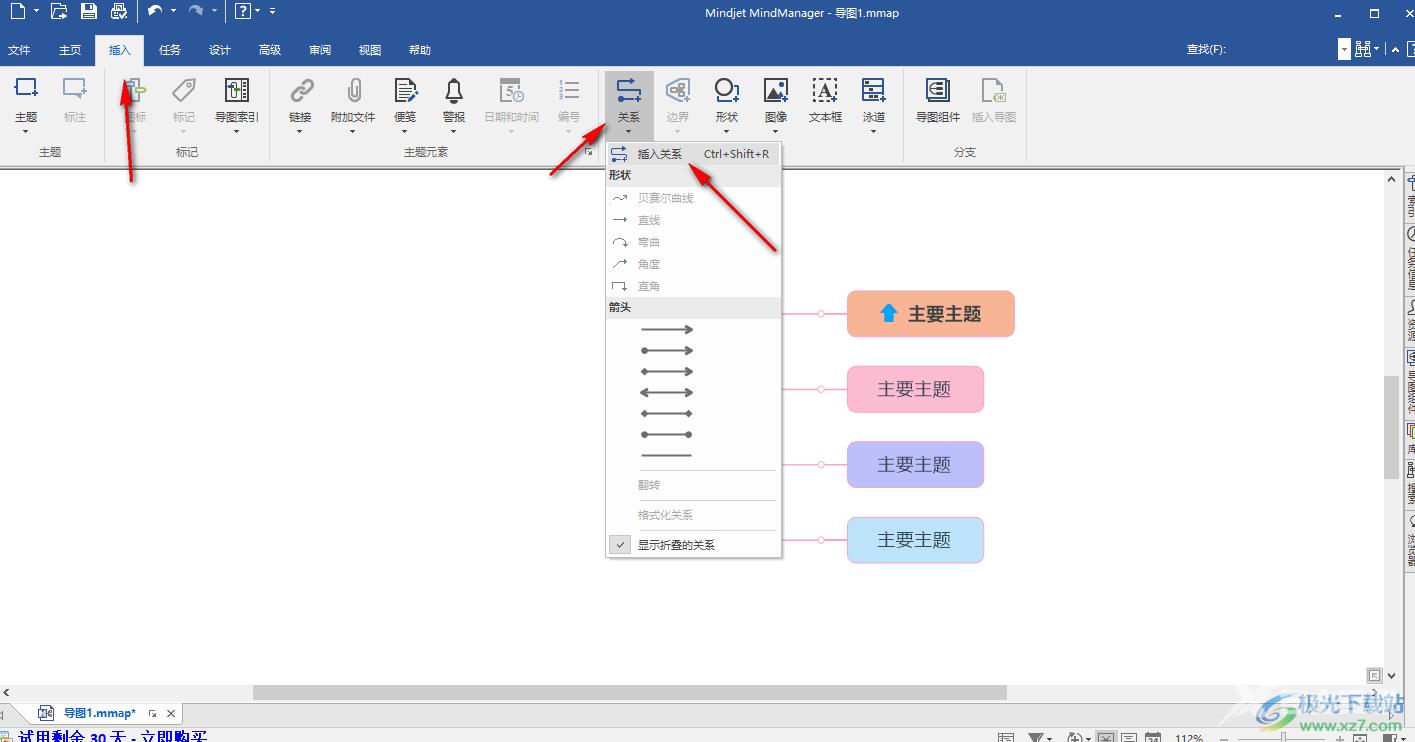
Task: Switch to the 任务 ribbon tab
Action: click(170, 50)
